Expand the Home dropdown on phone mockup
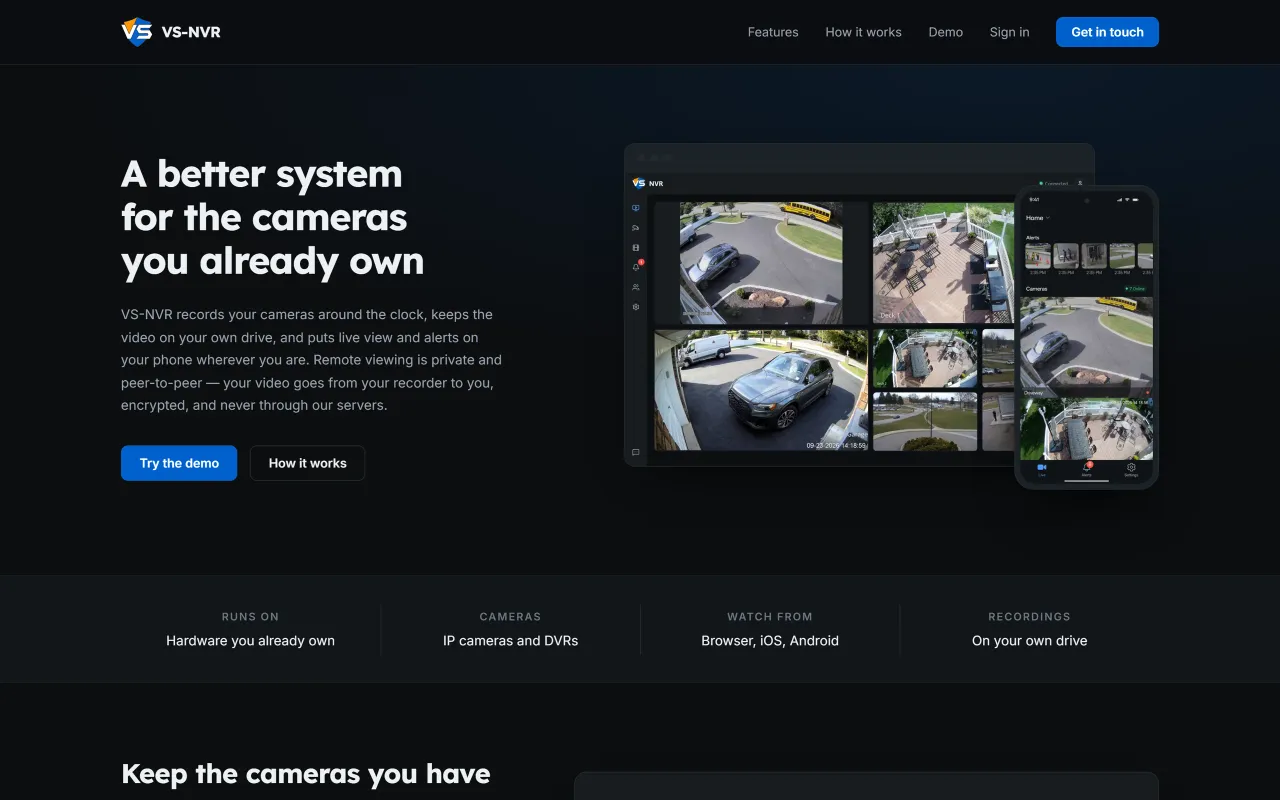Viewport: 1280px width, 800px height. [x=1038, y=217]
